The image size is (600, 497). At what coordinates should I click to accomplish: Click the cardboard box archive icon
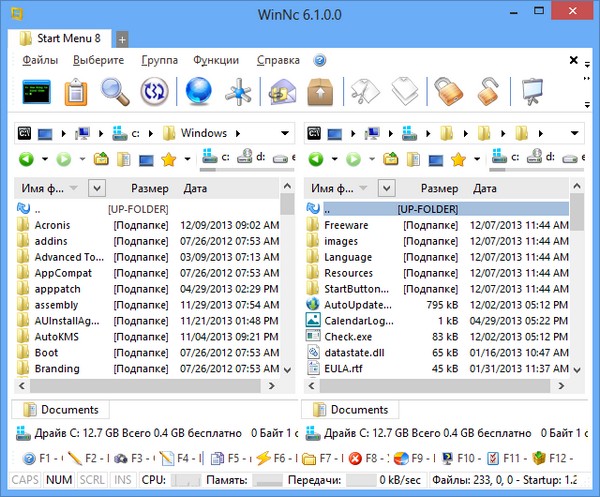click(320, 92)
